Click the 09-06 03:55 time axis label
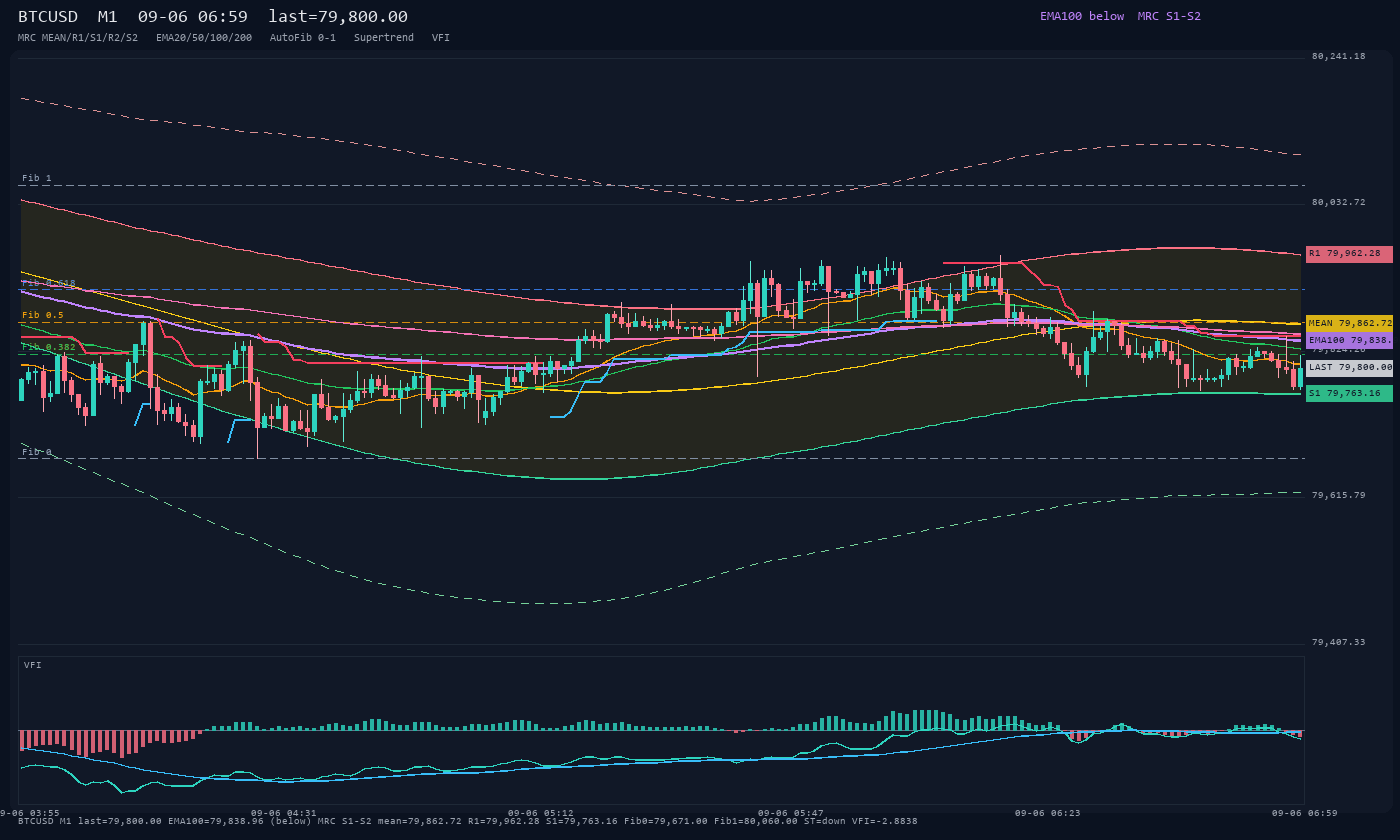The image size is (1400, 840). tap(30, 813)
